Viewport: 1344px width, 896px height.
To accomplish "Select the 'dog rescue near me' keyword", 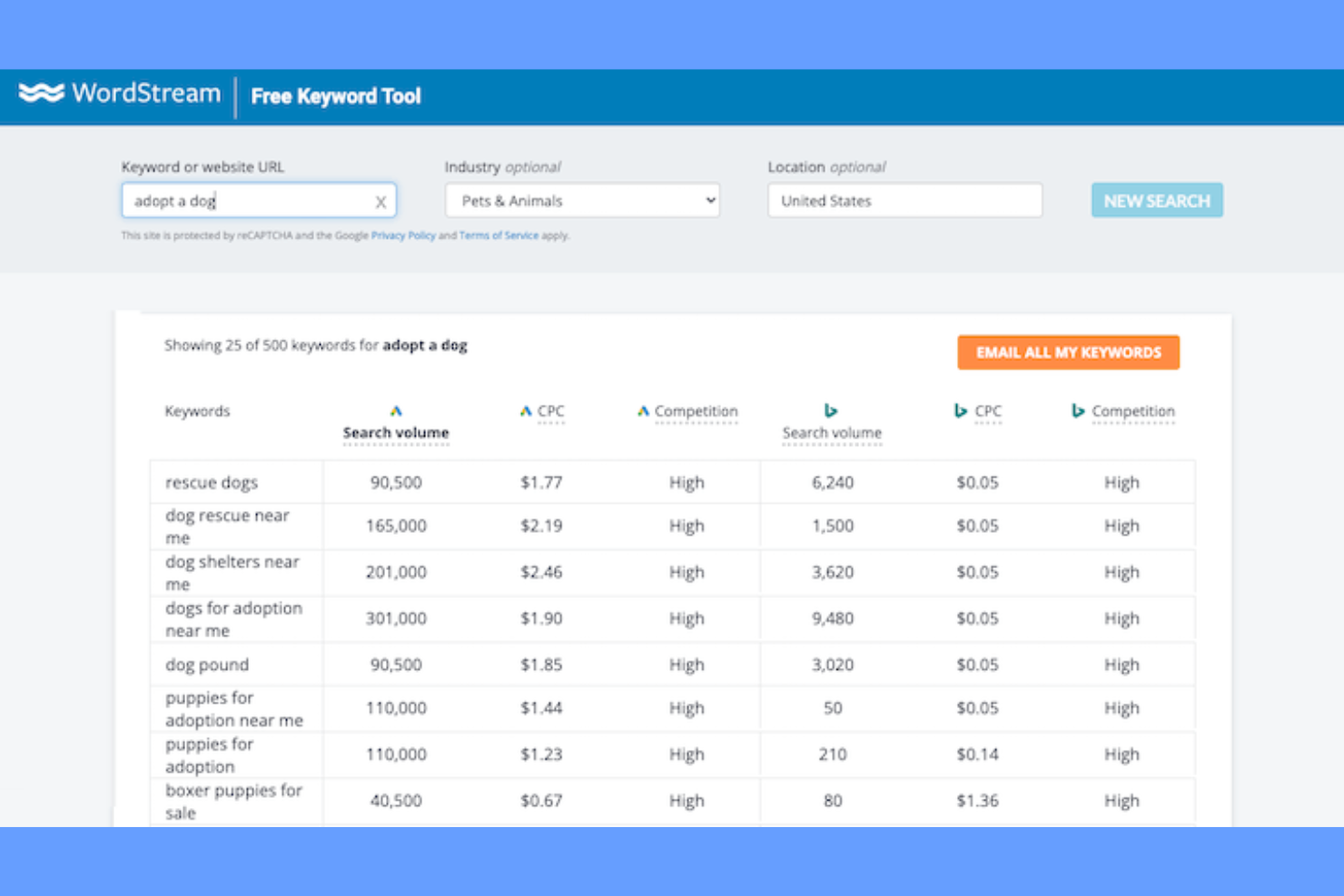I will [x=227, y=527].
